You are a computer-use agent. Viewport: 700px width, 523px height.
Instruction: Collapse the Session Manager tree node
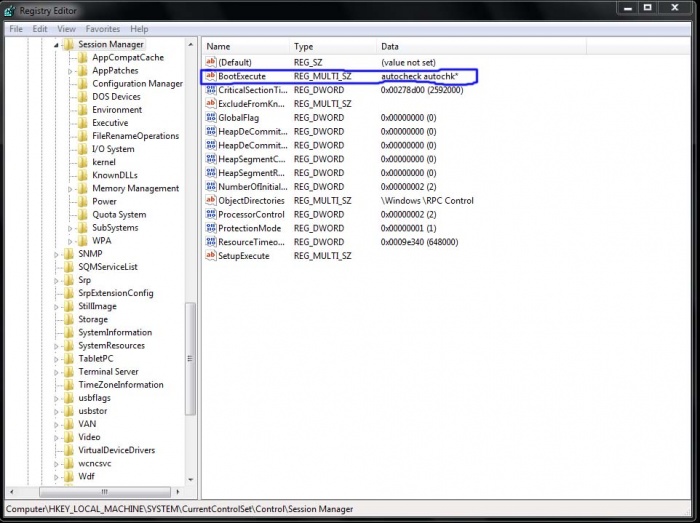point(57,45)
